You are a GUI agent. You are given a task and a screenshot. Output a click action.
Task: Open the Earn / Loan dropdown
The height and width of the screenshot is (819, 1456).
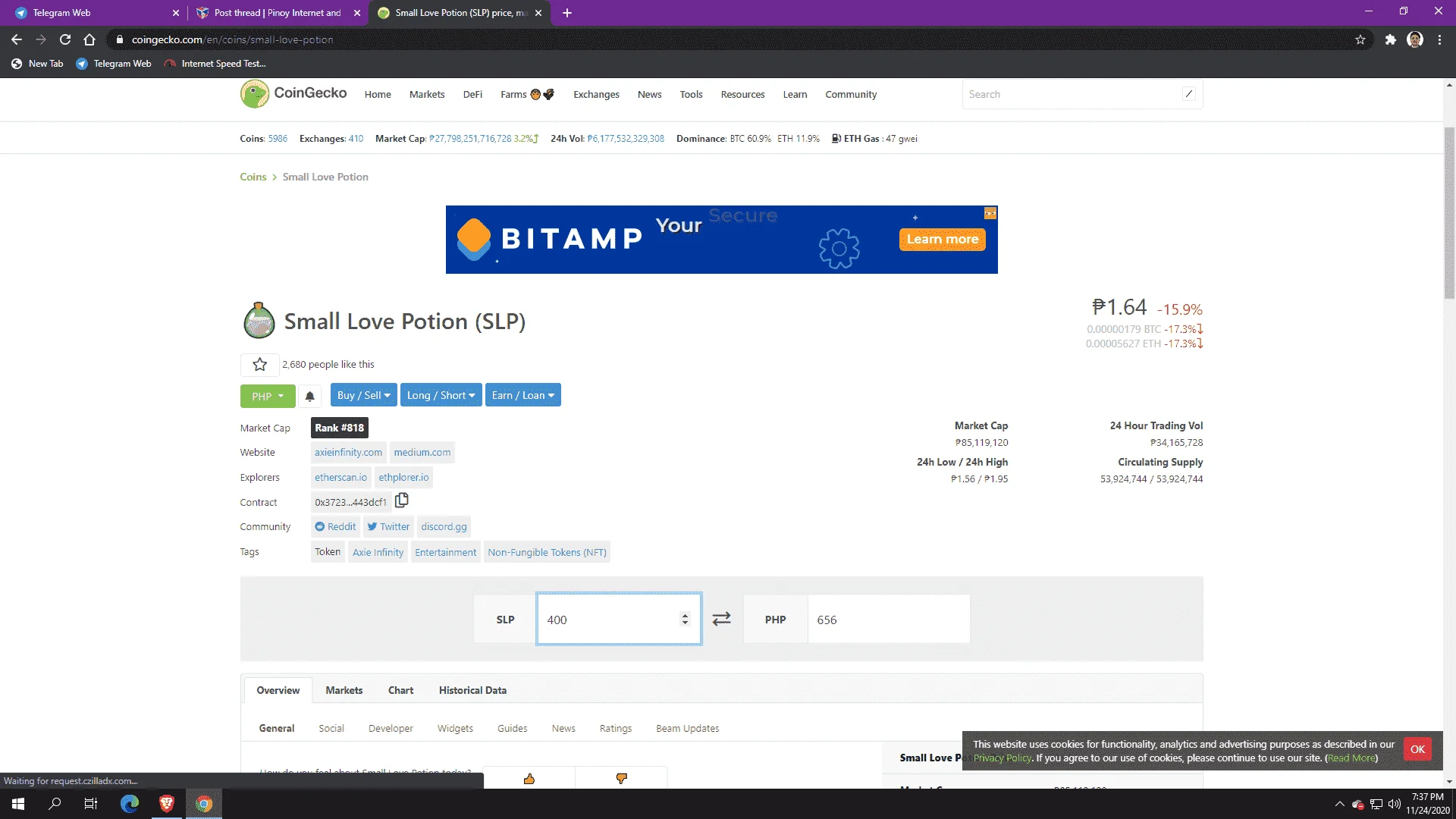coord(522,395)
